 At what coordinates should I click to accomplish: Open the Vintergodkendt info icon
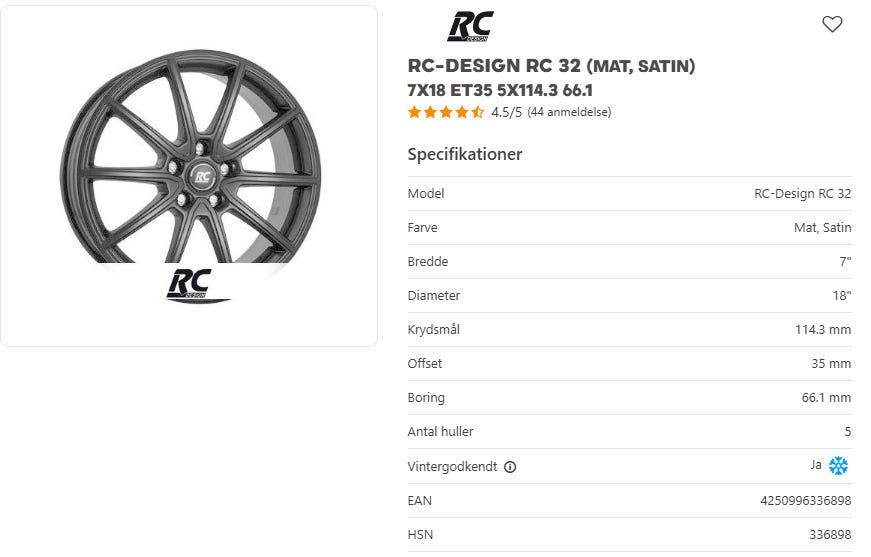[x=510, y=467]
